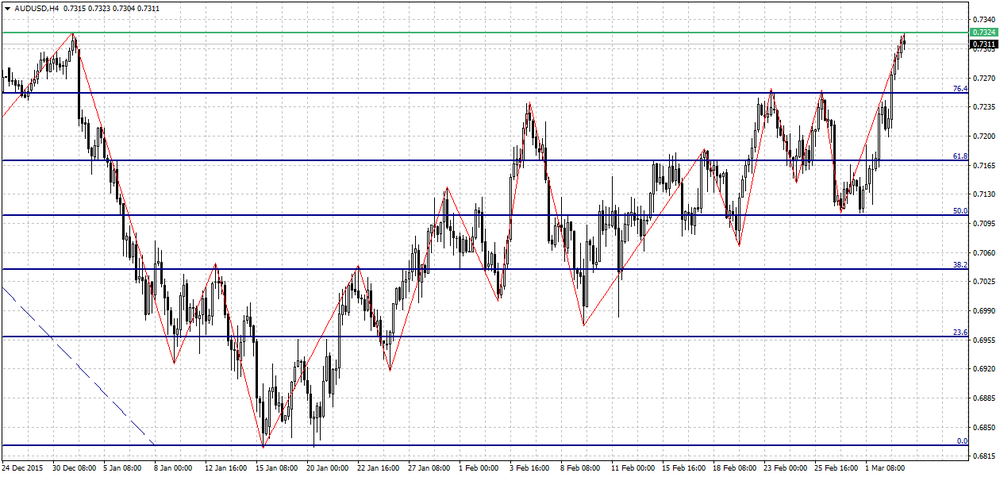Select the 50.0 Fibonacci level label

(x=960, y=210)
